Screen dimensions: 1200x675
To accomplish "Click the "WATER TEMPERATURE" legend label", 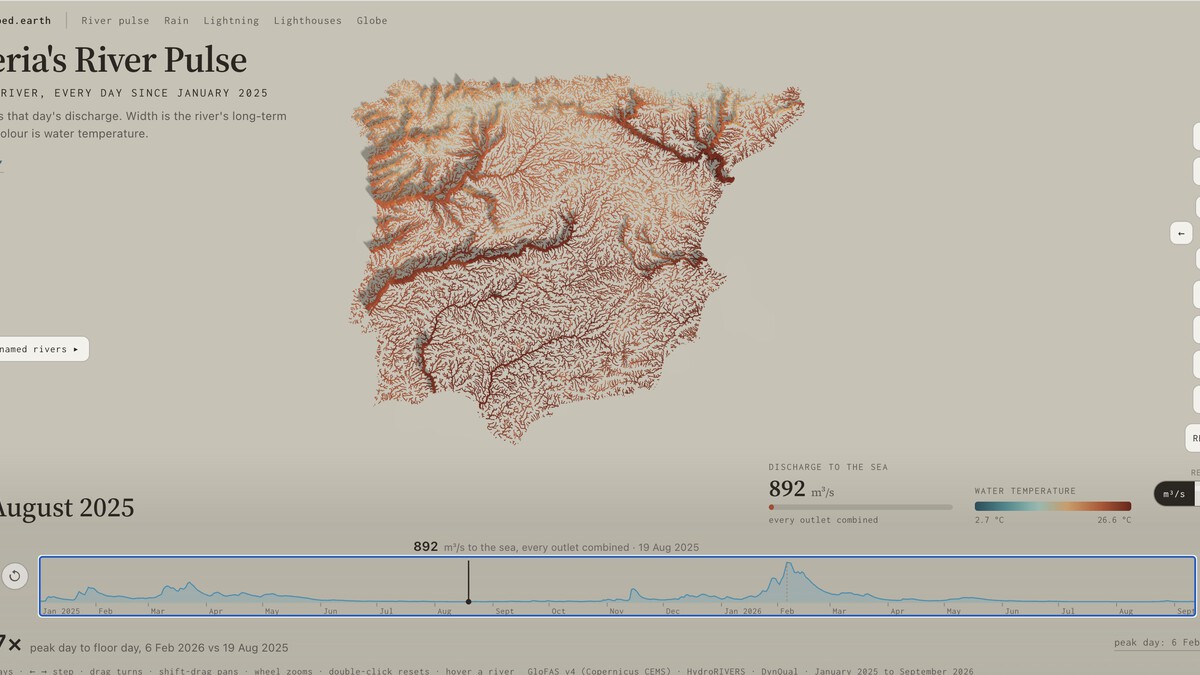I will pyautogui.click(x=1025, y=491).
